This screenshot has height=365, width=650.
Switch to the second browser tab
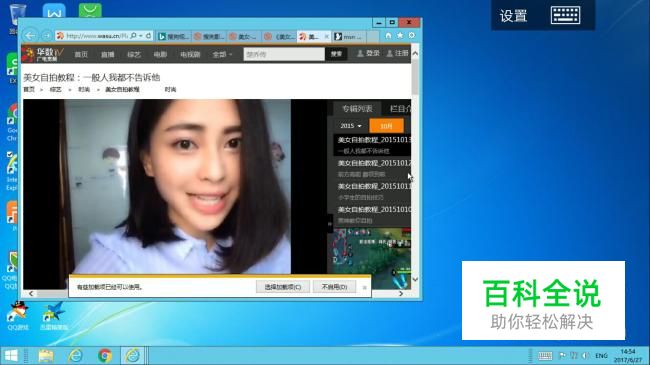point(209,37)
